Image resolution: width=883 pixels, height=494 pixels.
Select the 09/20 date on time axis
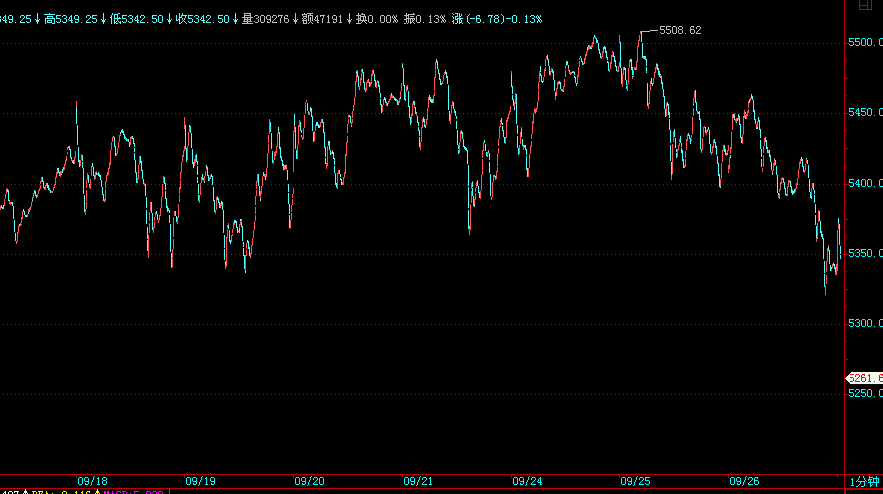(310, 481)
